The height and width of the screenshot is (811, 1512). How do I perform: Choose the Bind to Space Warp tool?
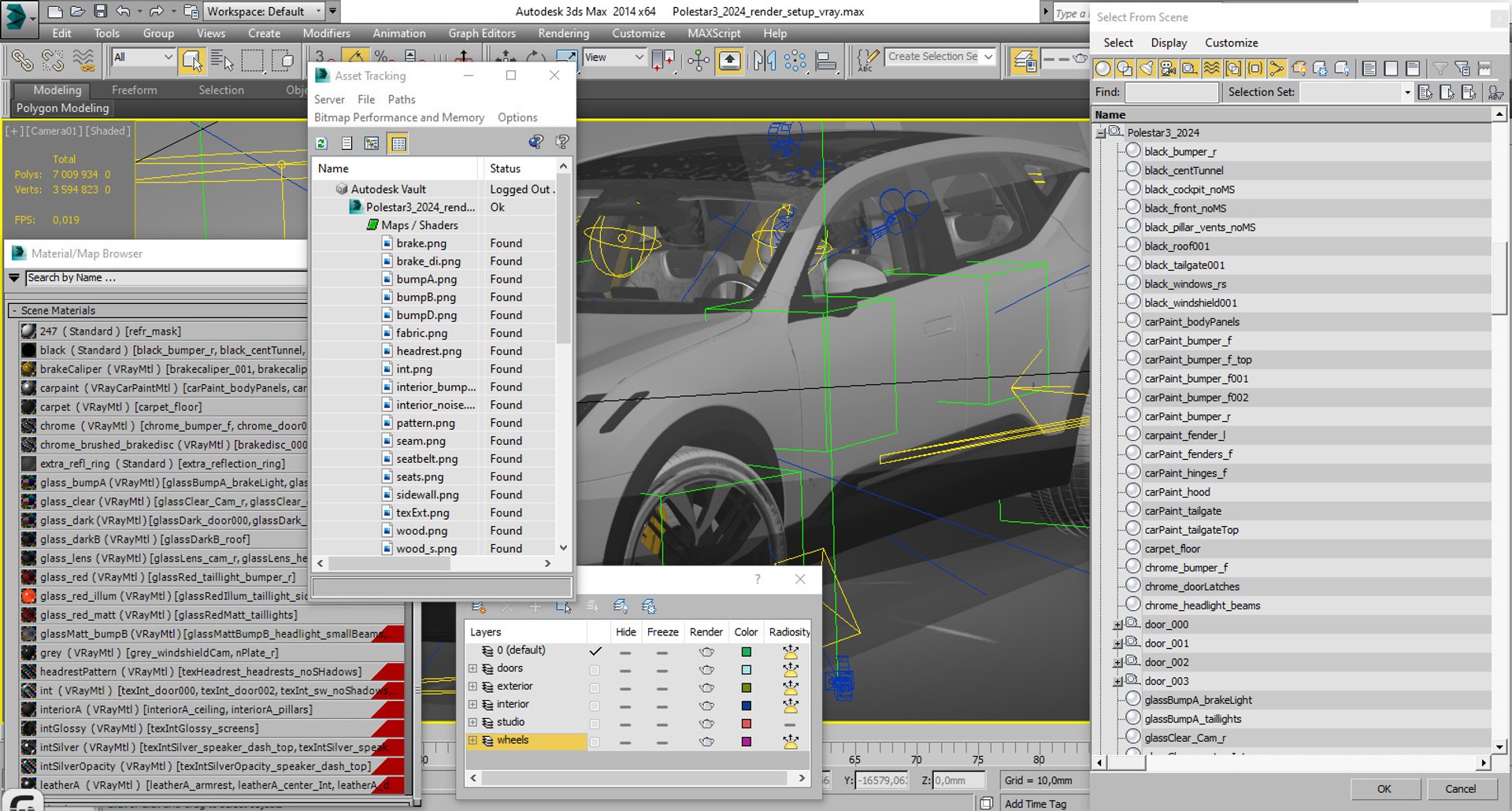tap(83, 60)
